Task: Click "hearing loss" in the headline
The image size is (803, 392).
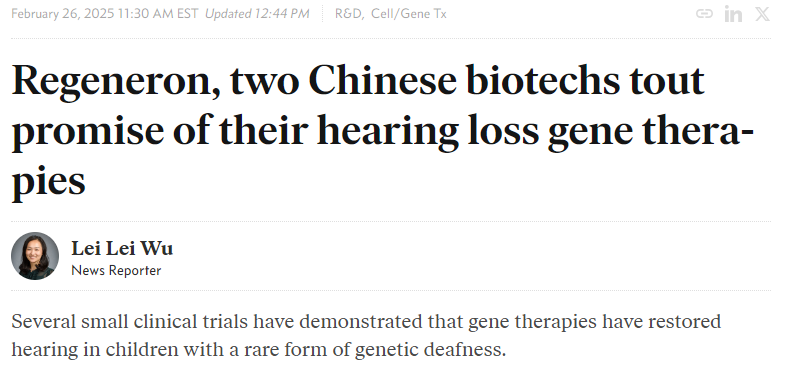Action: coord(428,132)
